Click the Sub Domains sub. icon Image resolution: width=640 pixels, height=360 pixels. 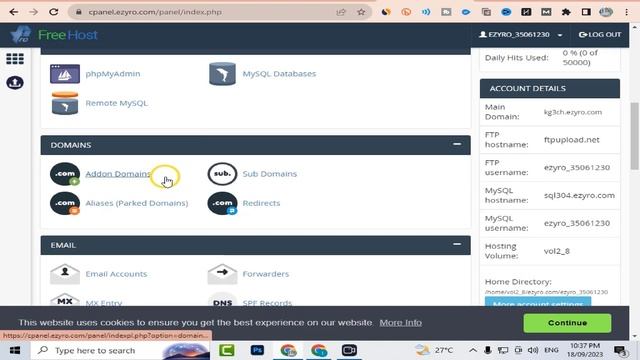(222, 174)
